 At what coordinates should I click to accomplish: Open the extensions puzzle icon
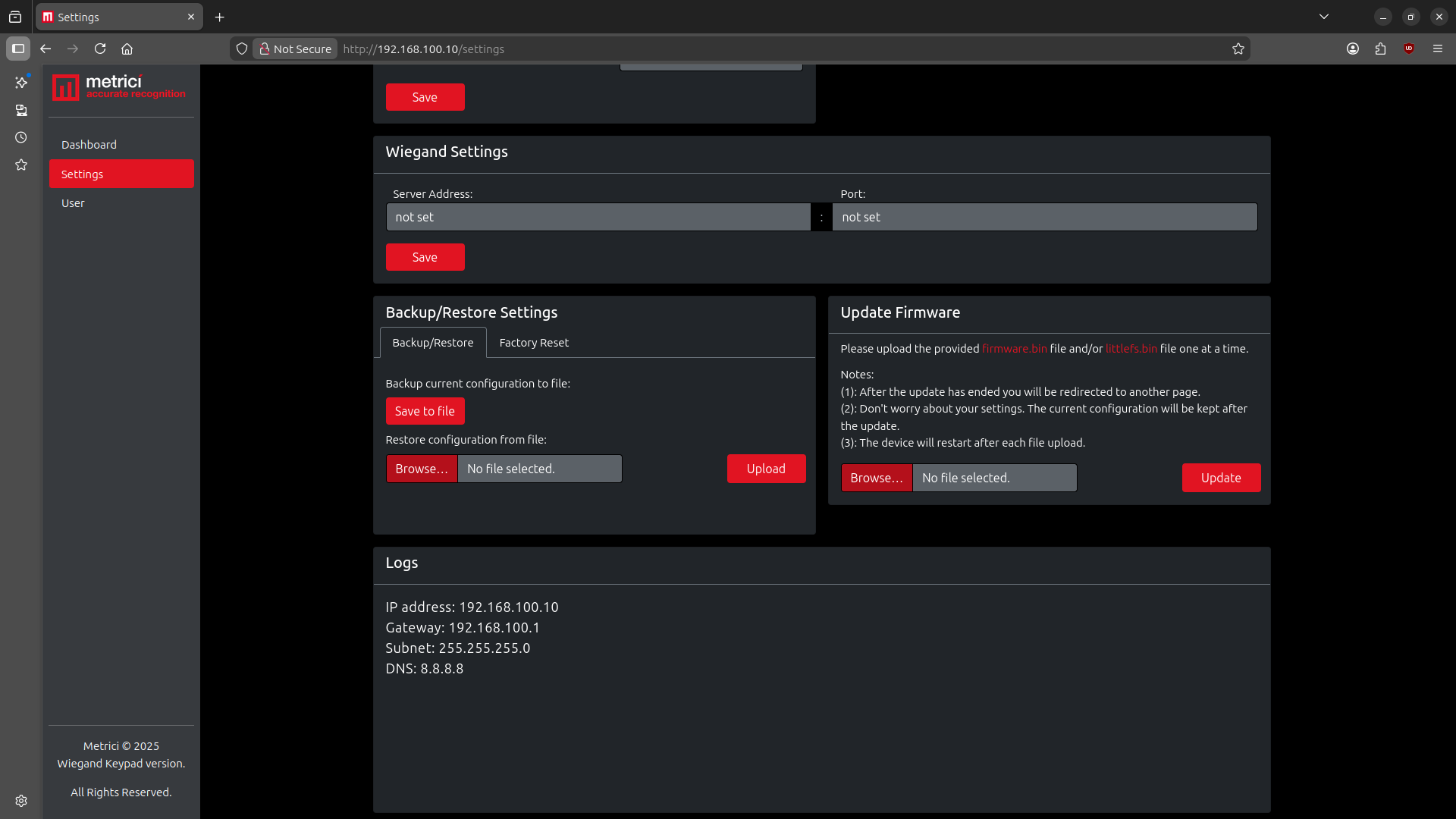point(1380,49)
